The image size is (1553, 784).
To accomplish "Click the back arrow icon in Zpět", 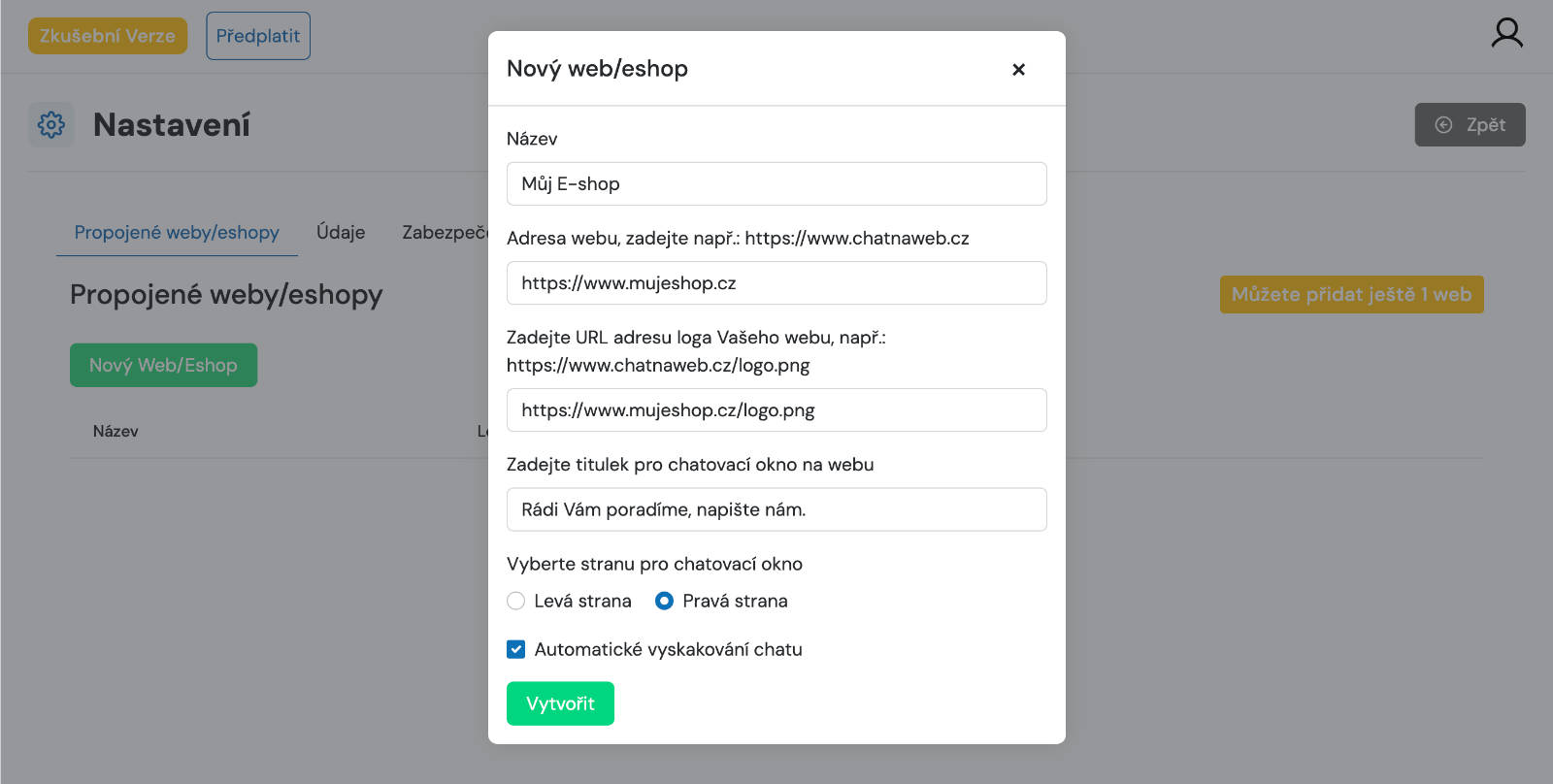I will [x=1443, y=124].
